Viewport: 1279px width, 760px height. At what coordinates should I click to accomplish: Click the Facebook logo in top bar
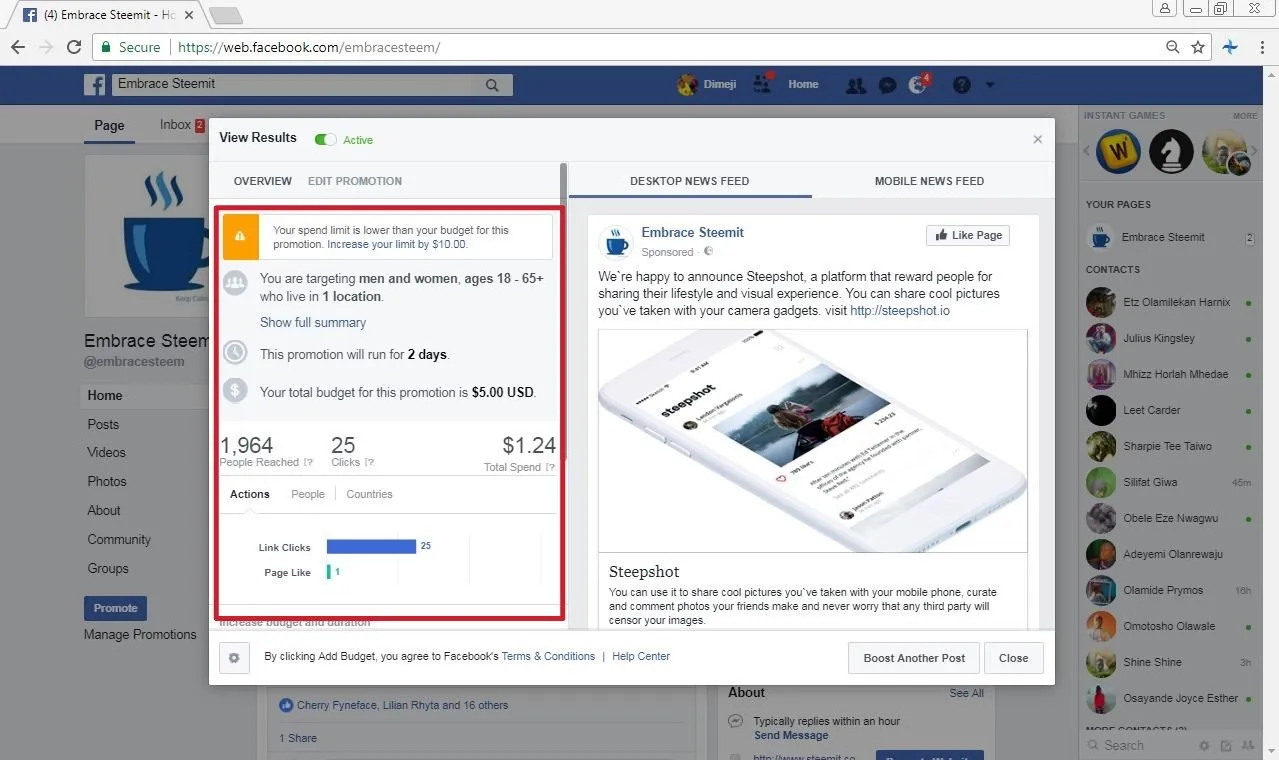pyautogui.click(x=95, y=85)
